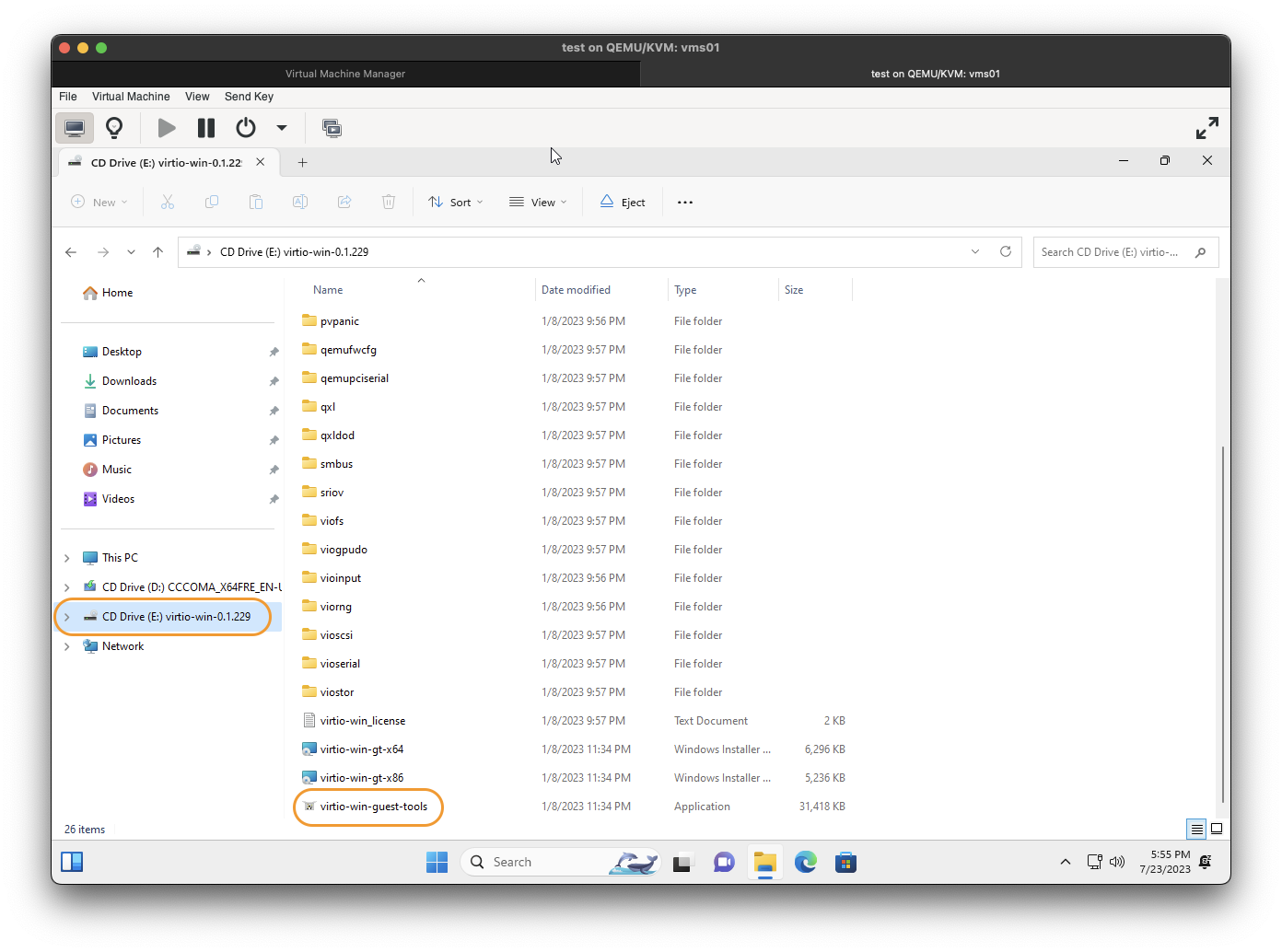Click the Cut scissors icon
Image resolution: width=1282 pixels, height=952 pixels.
168,203
